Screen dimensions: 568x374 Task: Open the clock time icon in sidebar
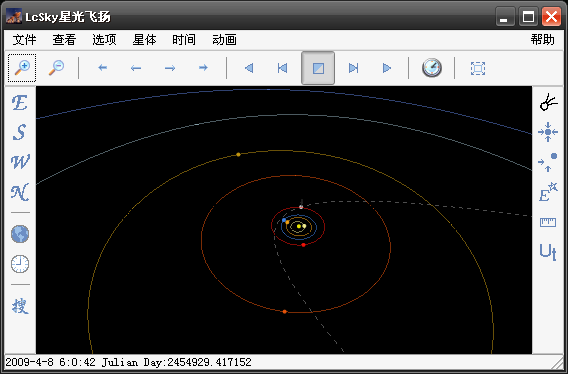click(20, 264)
